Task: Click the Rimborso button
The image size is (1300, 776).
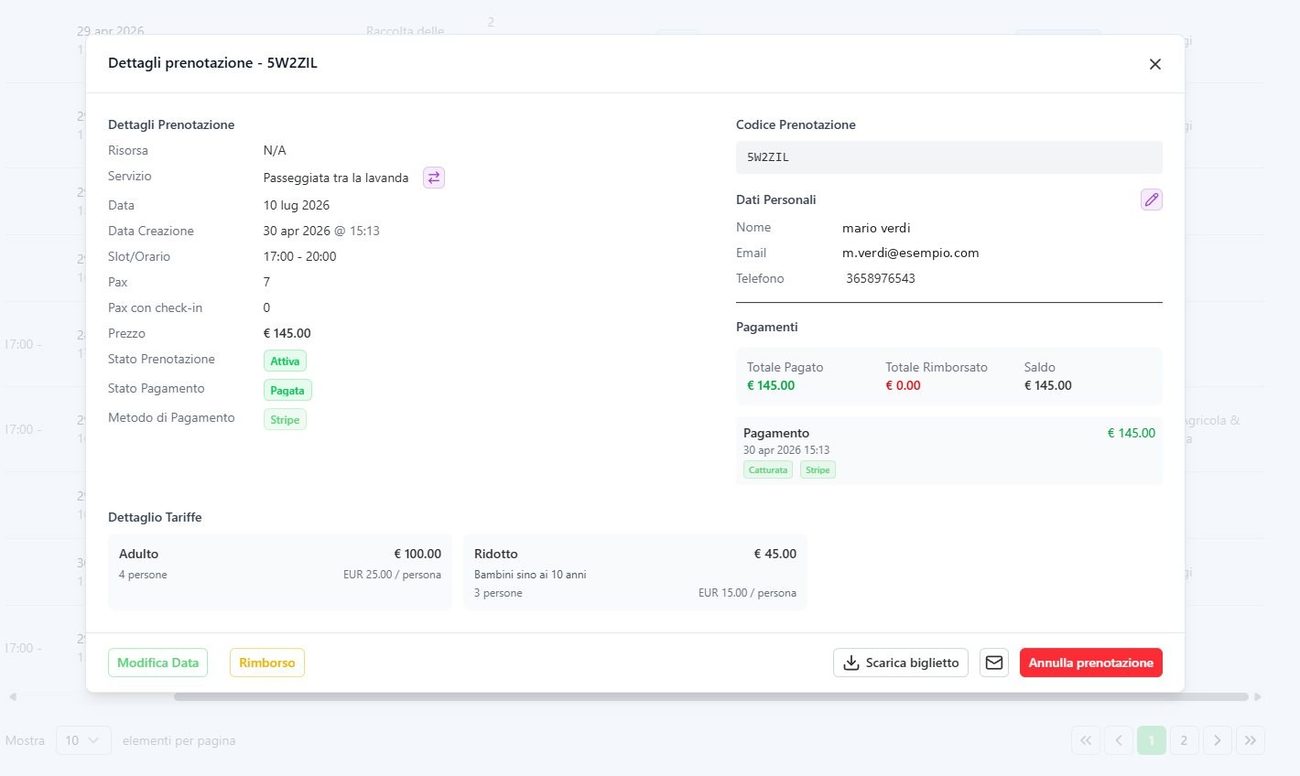Action: [267, 663]
